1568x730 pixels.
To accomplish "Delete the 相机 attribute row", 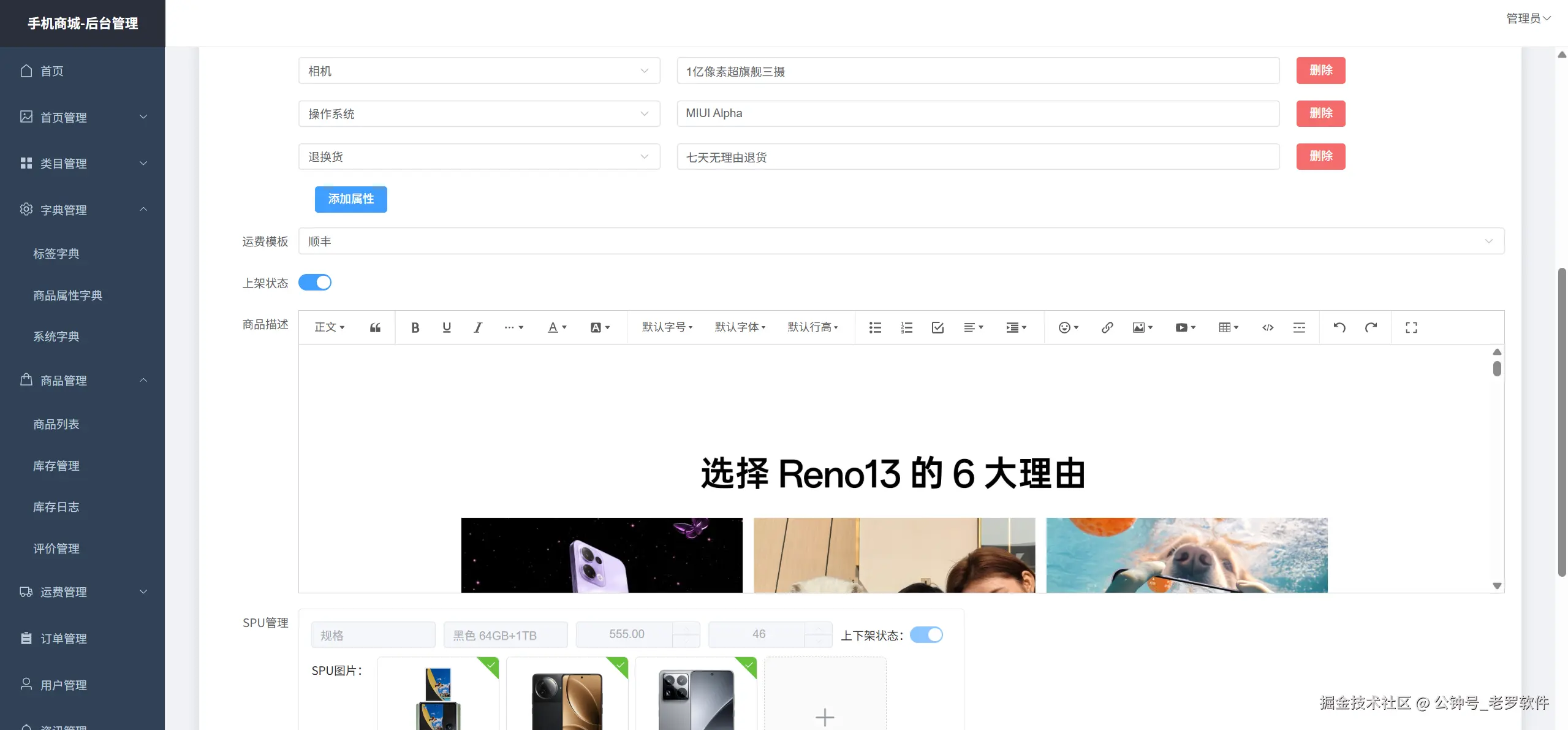I will tap(1320, 70).
